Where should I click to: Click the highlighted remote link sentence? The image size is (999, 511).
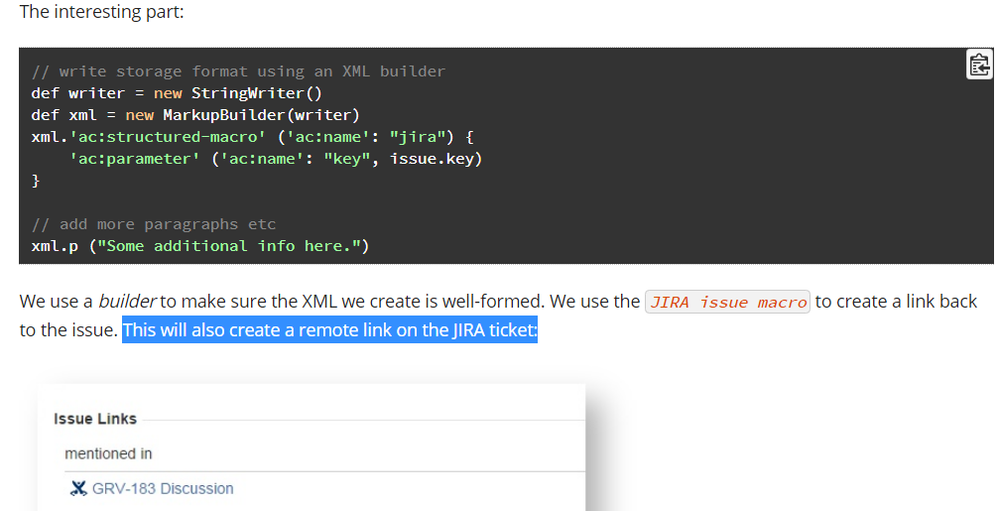click(x=330, y=330)
